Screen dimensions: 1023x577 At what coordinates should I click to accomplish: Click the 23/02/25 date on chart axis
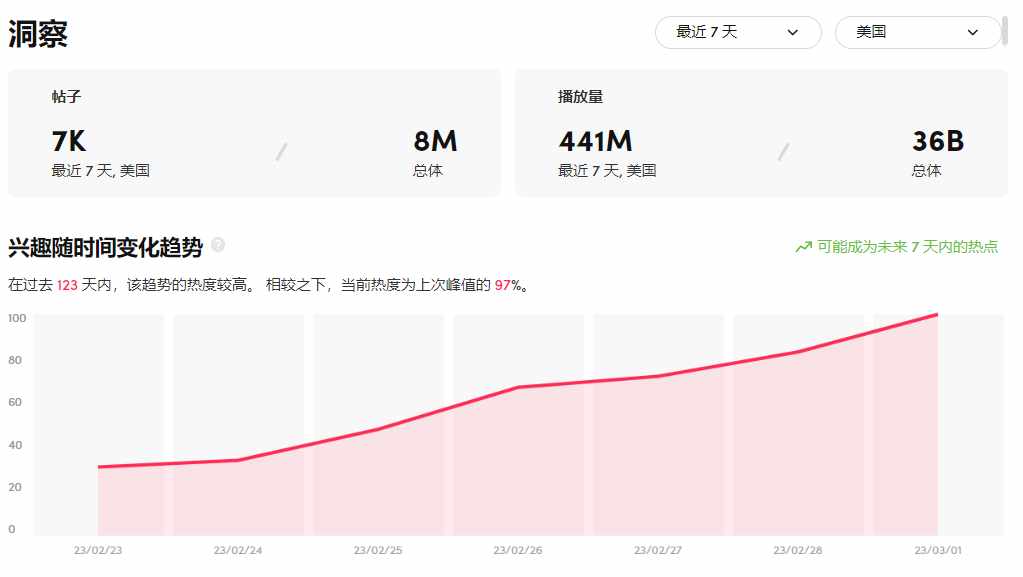point(378,550)
